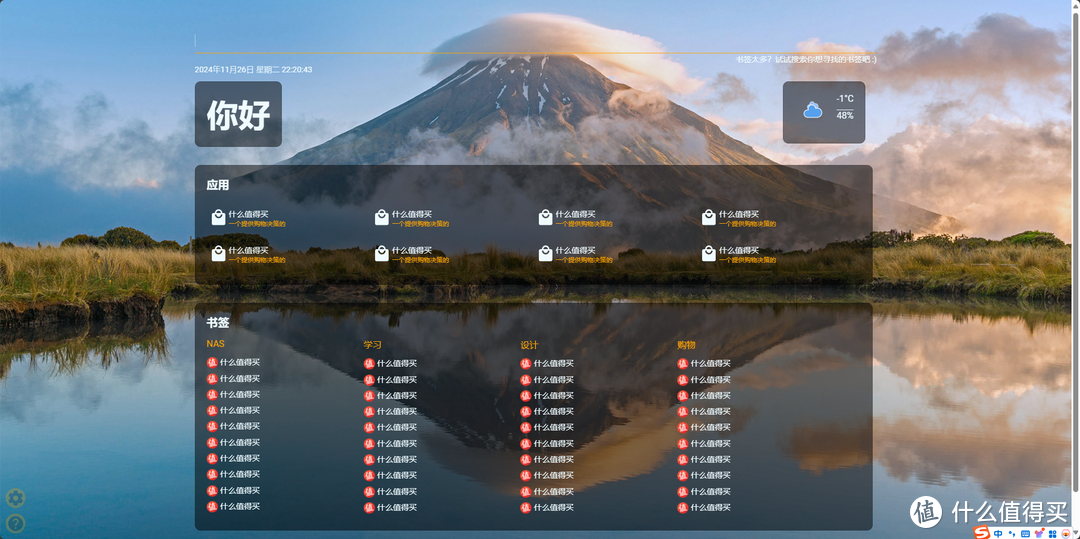Open third app tile's bag icon in bottom row

click(546, 254)
